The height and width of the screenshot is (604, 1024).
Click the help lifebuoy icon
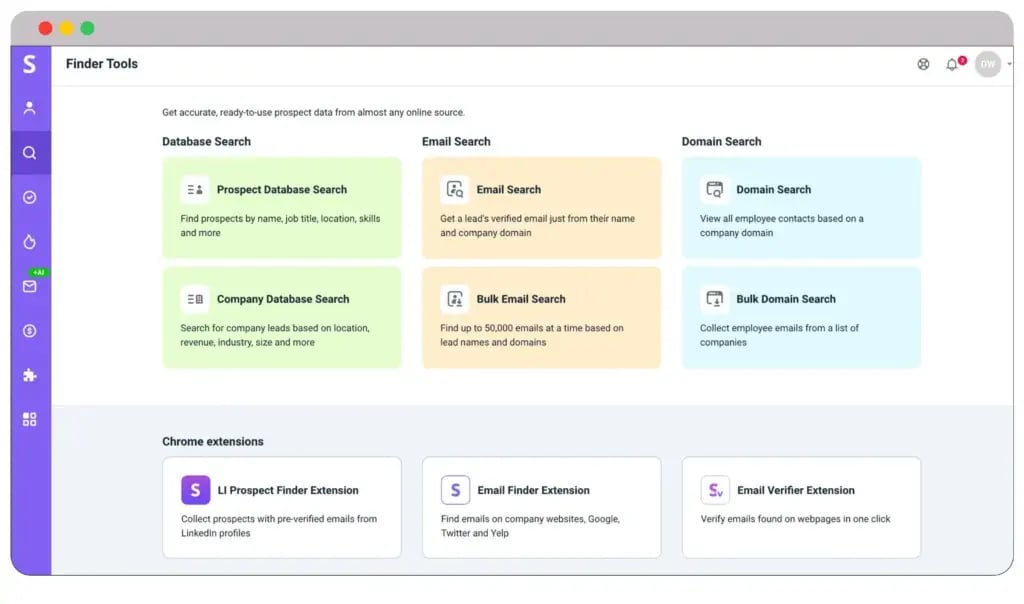click(923, 64)
